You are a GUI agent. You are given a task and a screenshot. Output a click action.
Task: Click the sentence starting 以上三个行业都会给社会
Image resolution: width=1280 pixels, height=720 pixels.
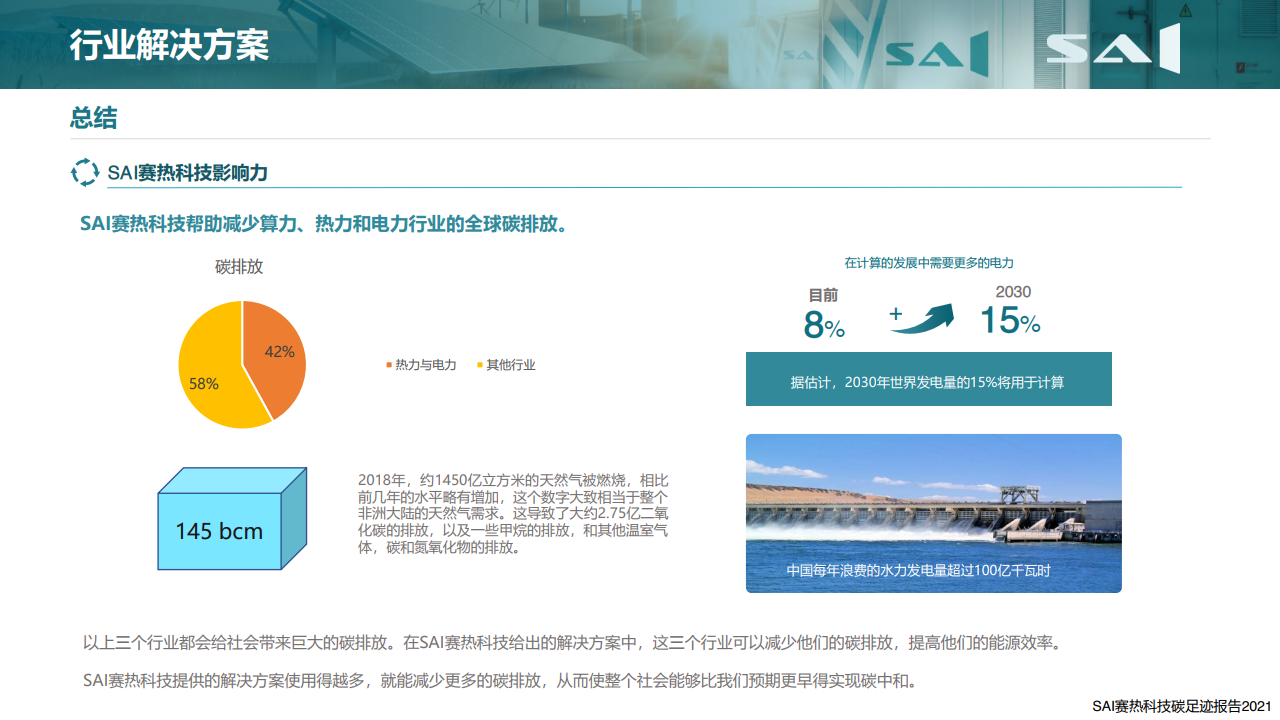click(x=571, y=642)
